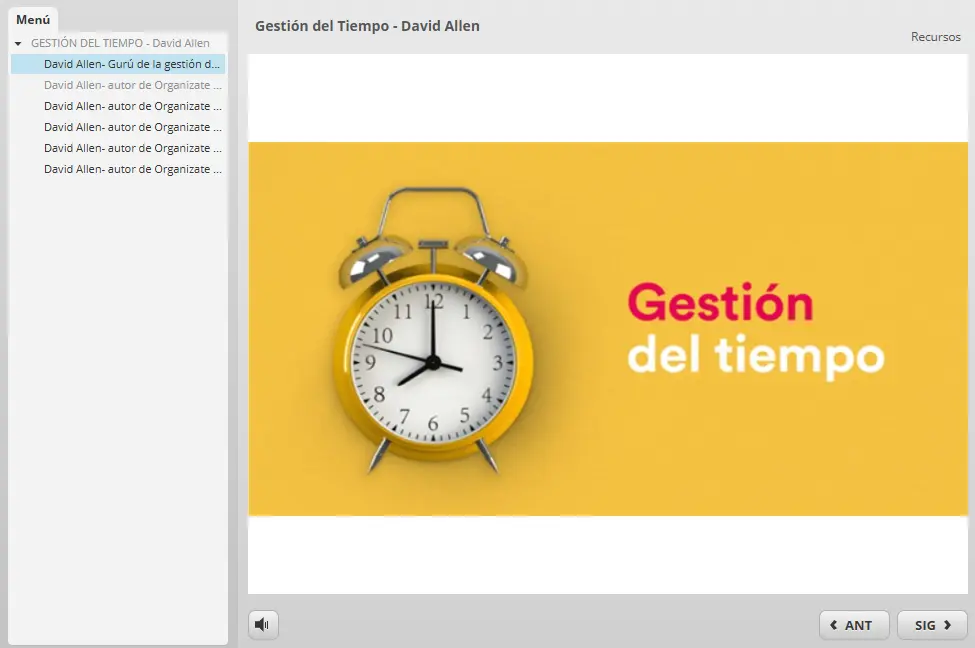Go back using the ANT button
Image resolution: width=975 pixels, height=648 pixels.
click(x=854, y=624)
